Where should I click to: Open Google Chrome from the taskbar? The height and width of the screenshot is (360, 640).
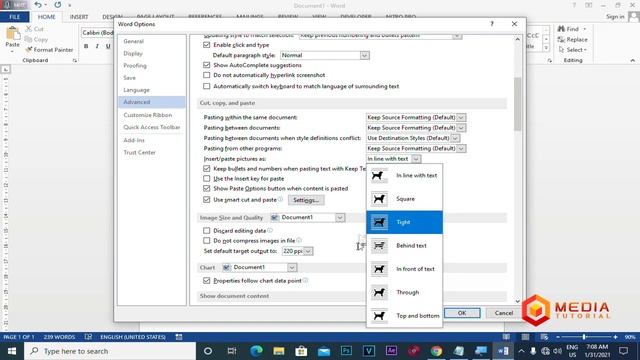[x=436, y=351]
